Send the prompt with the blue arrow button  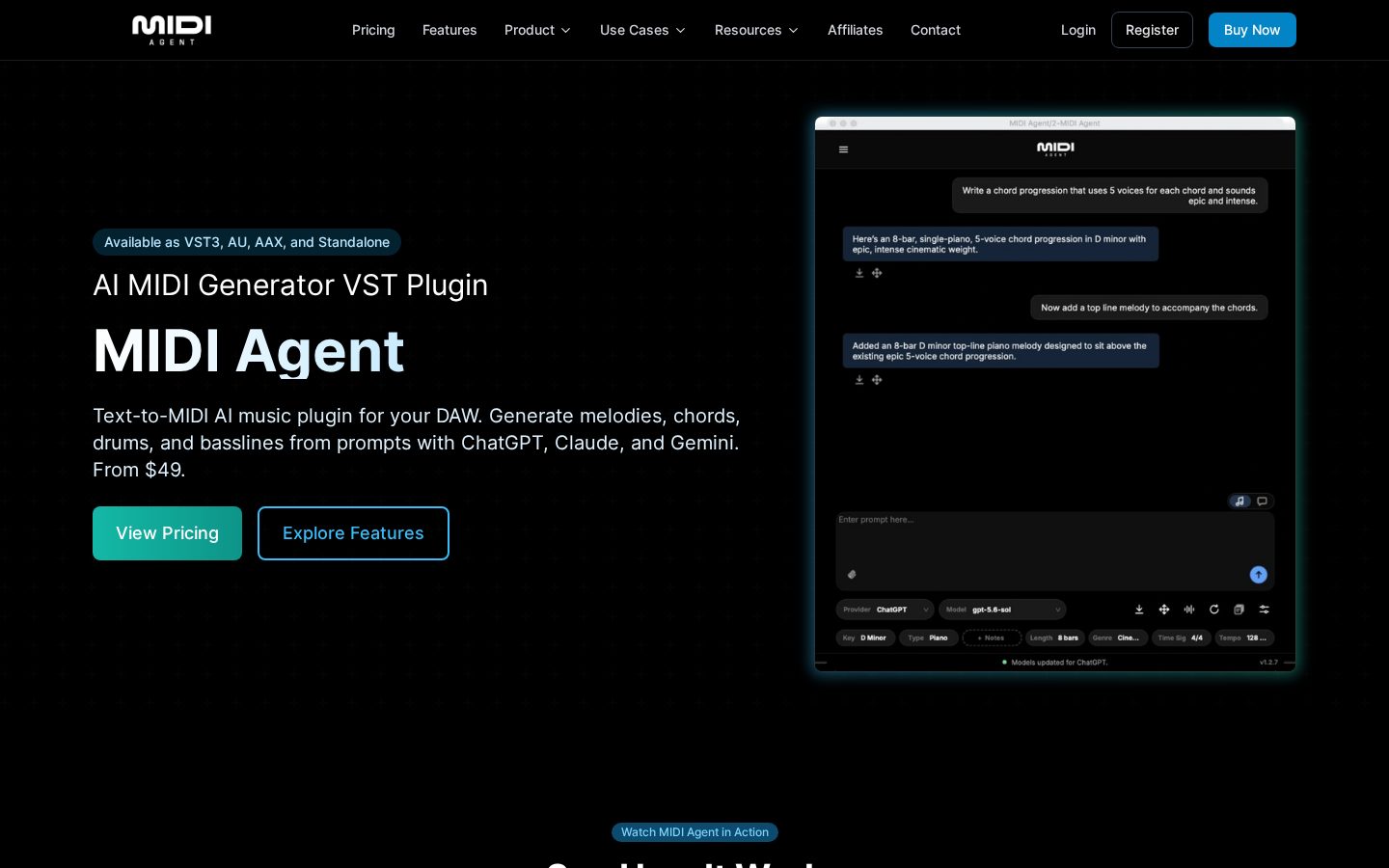[1259, 575]
